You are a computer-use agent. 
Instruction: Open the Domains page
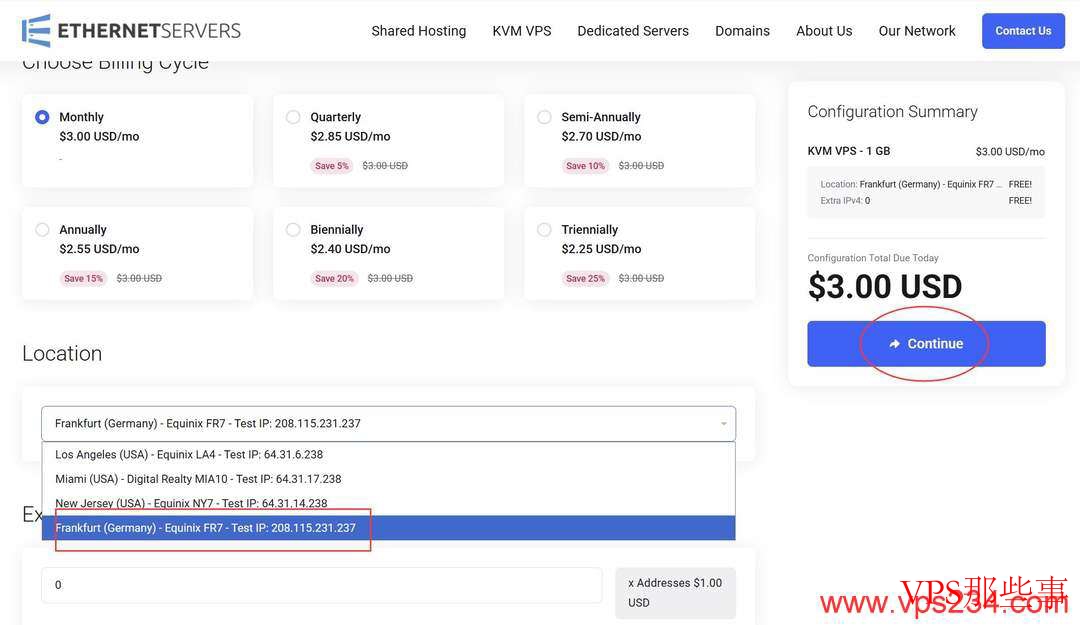(x=742, y=31)
